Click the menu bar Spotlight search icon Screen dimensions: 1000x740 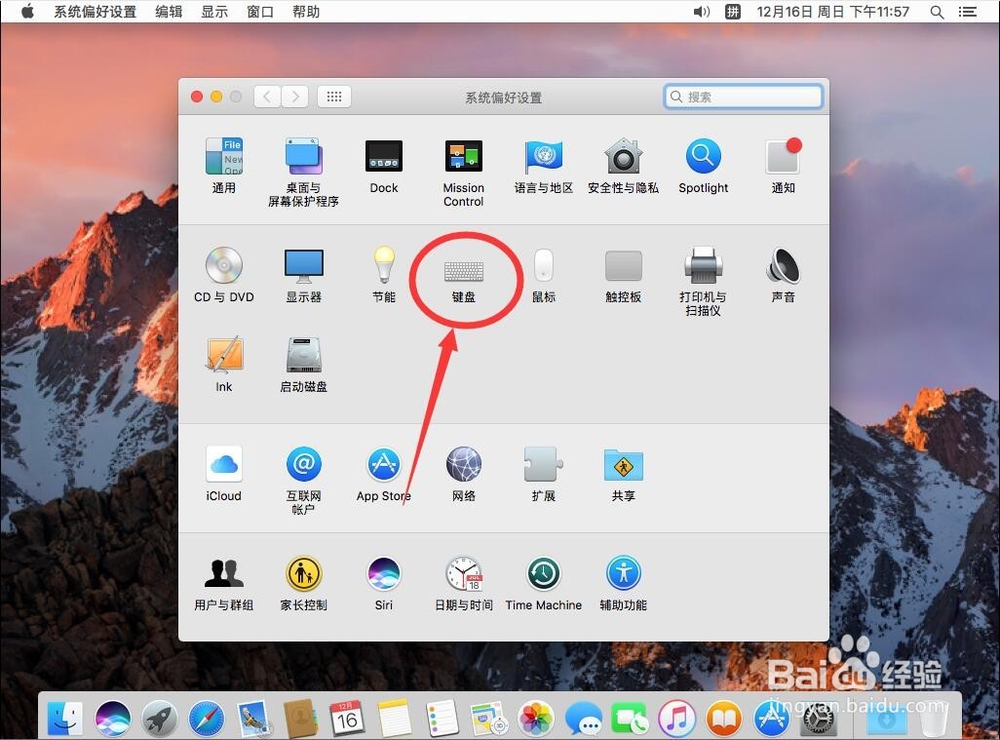(x=937, y=11)
